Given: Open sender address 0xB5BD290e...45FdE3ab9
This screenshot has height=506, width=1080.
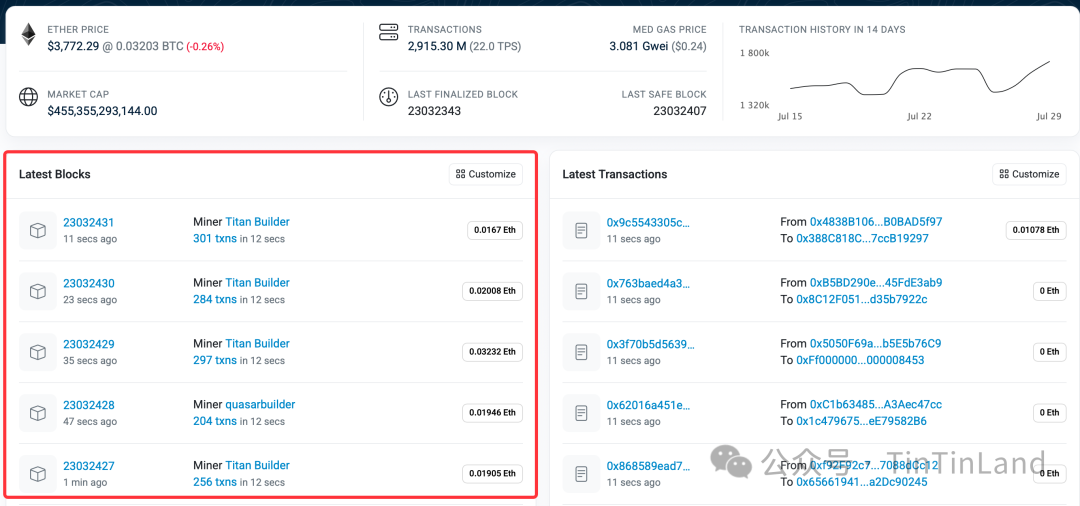Looking at the screenshot, I should click(876, 282).
